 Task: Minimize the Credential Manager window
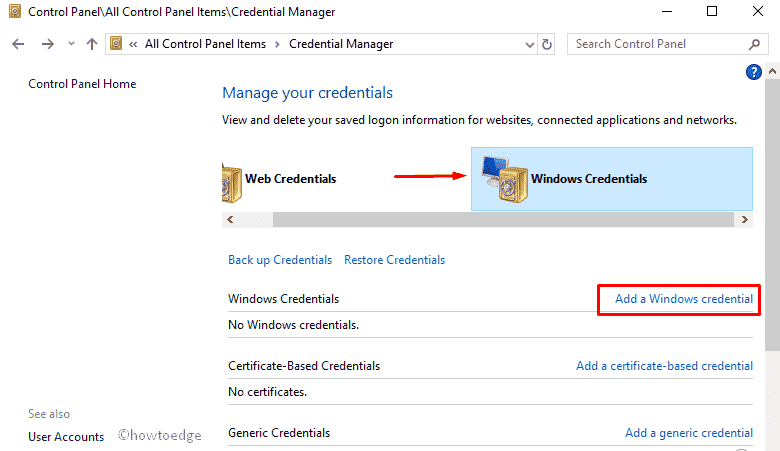[x=667, y=11]
